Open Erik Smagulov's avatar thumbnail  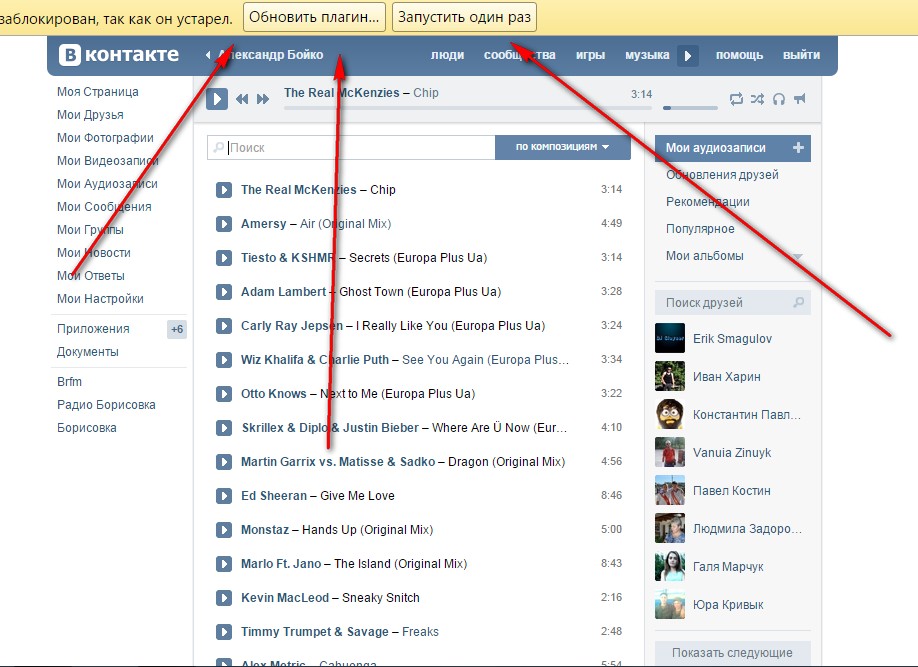pyautogui.click(x=670, y=338)
